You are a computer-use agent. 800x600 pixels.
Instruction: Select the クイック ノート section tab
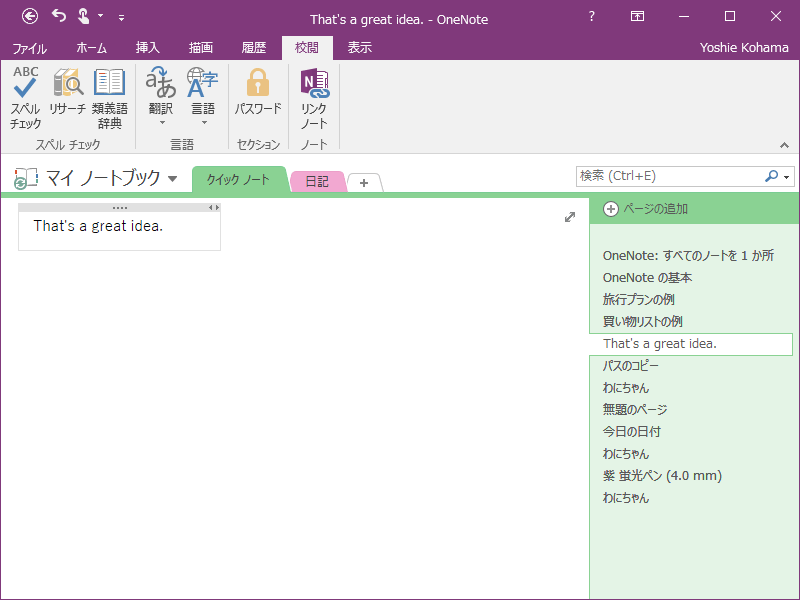click(x=238, y=180)
